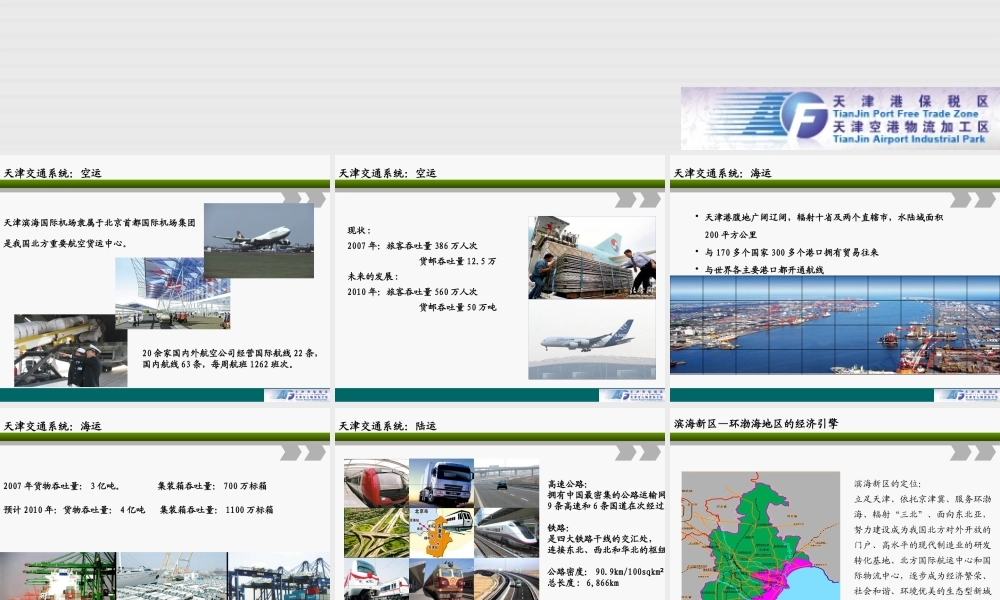Screen dimensions: 1000x600
Task: Click the text 国内航线63条, 每周航班1262班次
Action: [218, 364]
